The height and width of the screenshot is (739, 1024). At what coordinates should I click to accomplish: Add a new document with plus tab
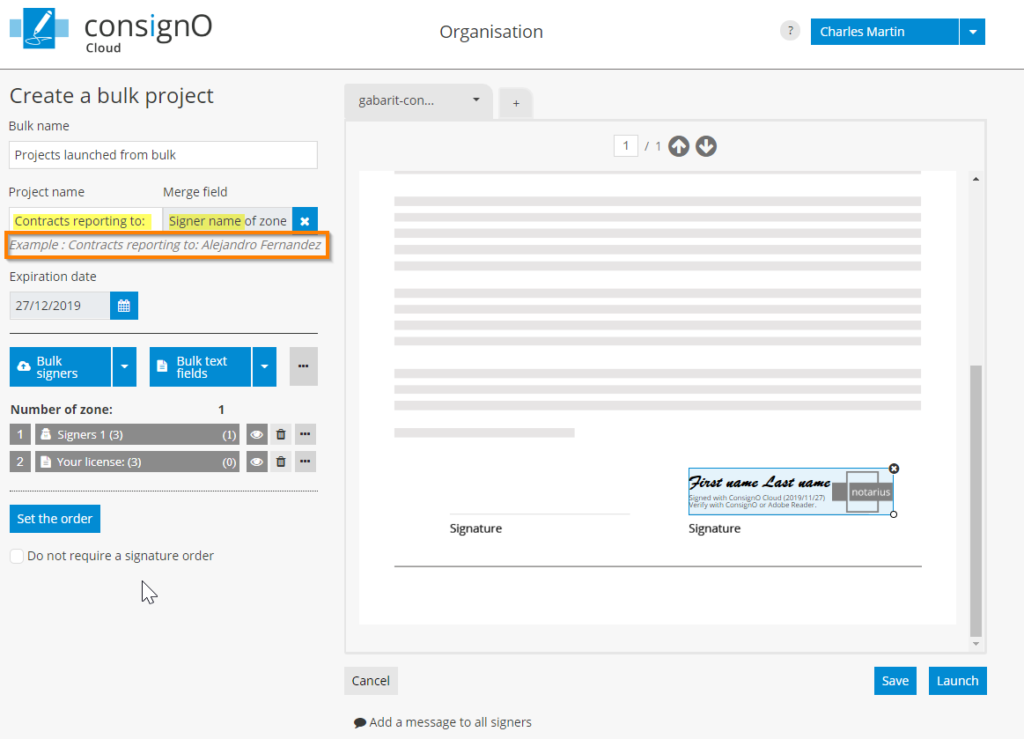tap(516, 103)
